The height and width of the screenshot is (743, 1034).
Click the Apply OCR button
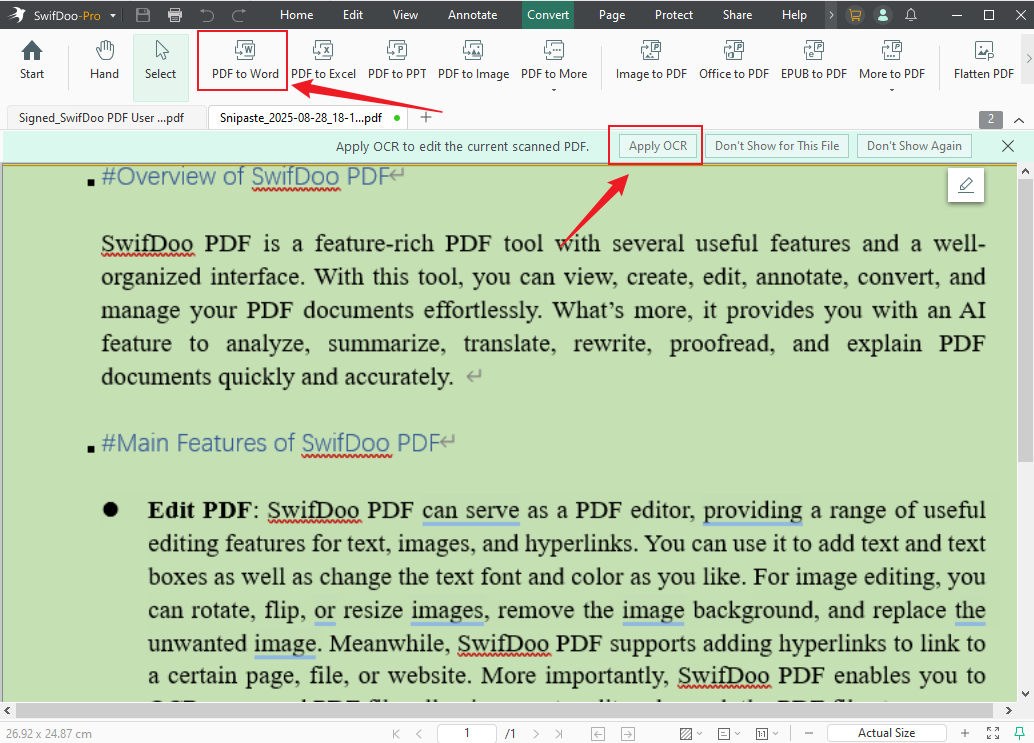coord(657,146)
